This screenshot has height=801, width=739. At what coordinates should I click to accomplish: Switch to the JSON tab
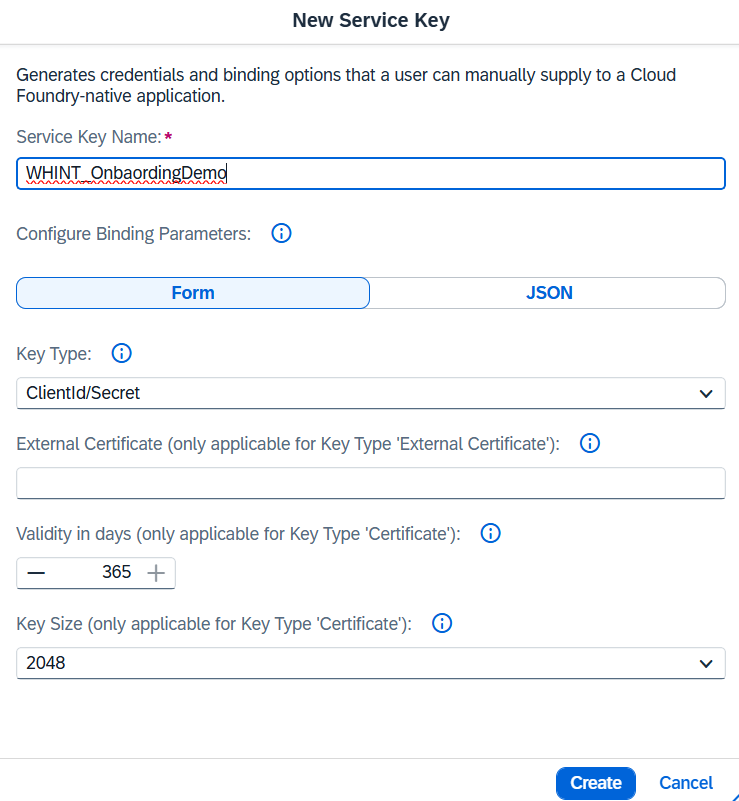click(x=548, y=293)
